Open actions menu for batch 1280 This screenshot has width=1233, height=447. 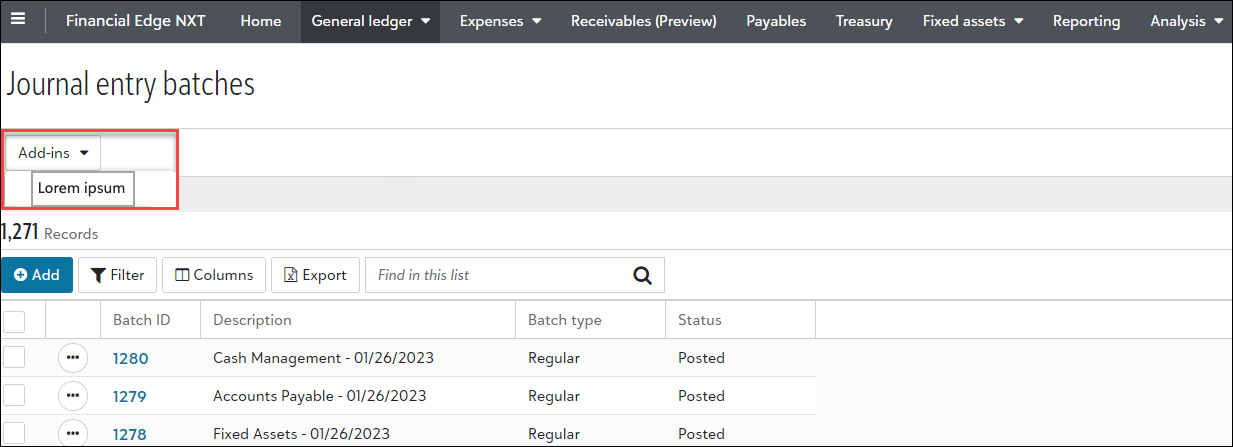click(x=72, y=358)
